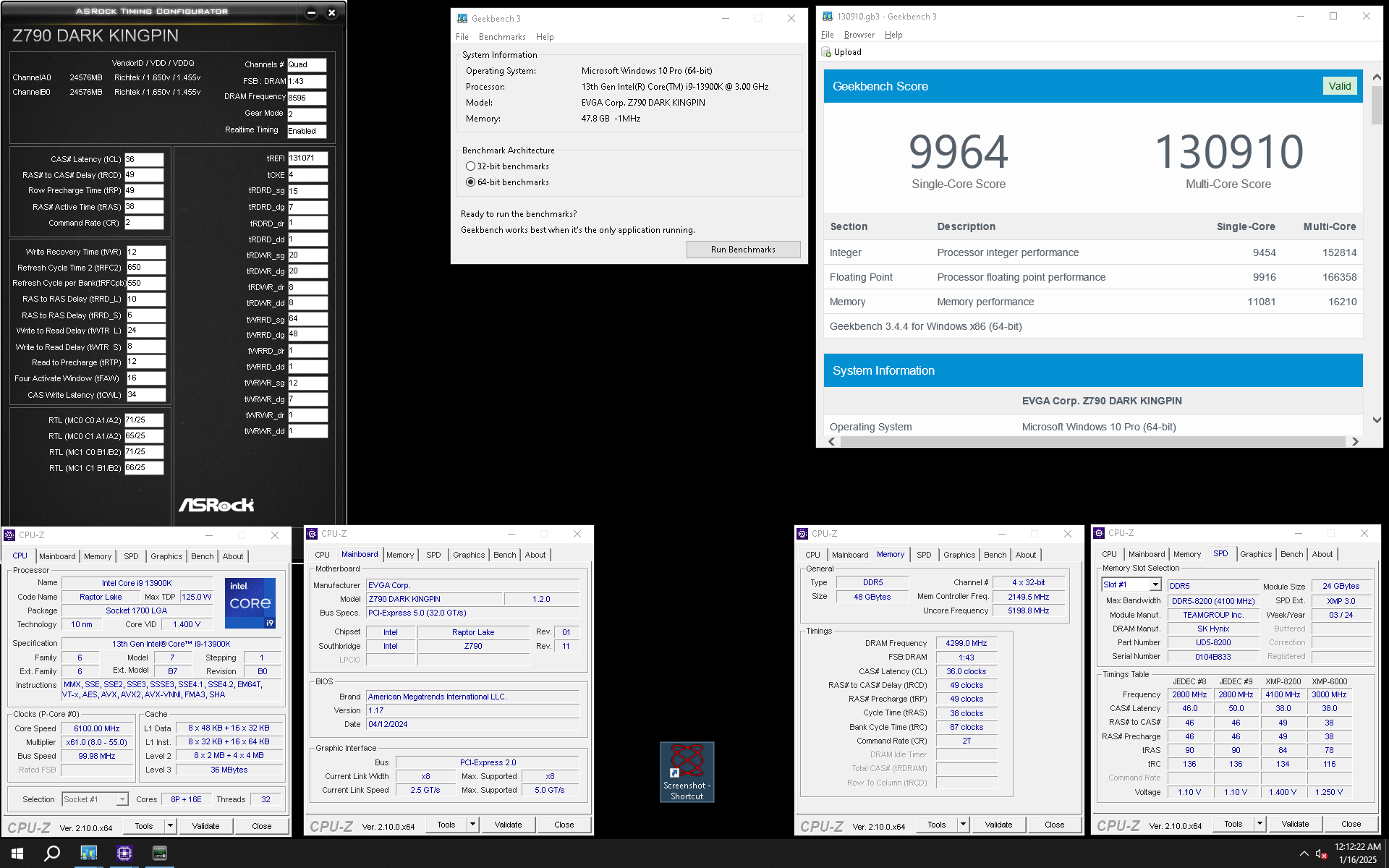Expand Tools dropdown arrow in CPU-Z Mainboard window
This screenshot has height=868, width=1389.
(472, 824)
